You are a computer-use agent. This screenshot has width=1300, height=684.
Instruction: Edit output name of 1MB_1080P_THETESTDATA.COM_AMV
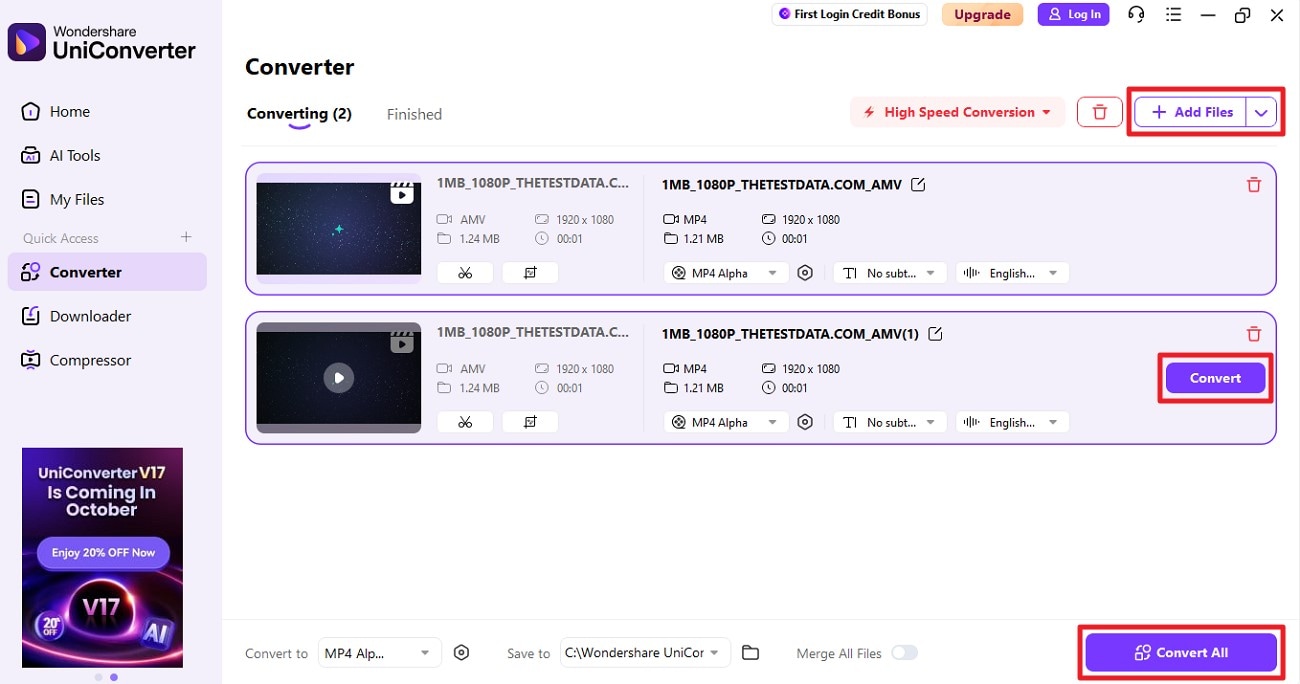click(x=919, y=184)
